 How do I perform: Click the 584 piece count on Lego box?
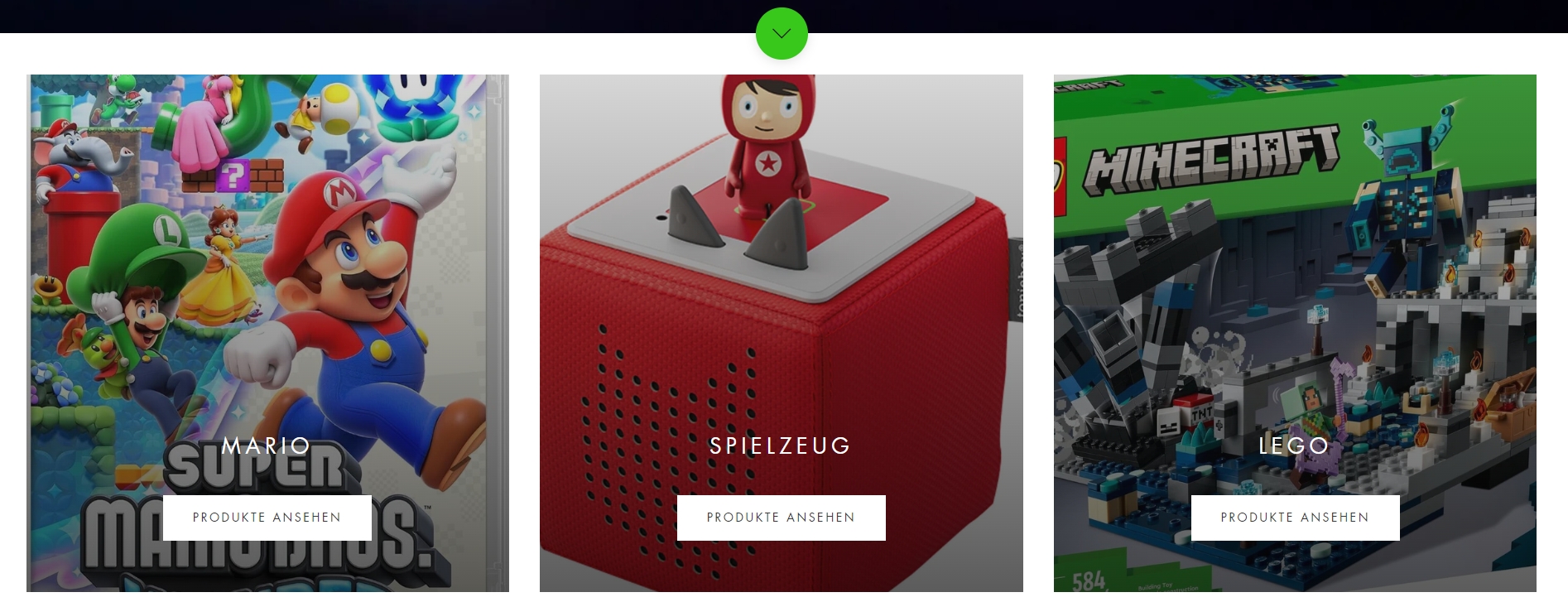tap(1089, 580)
